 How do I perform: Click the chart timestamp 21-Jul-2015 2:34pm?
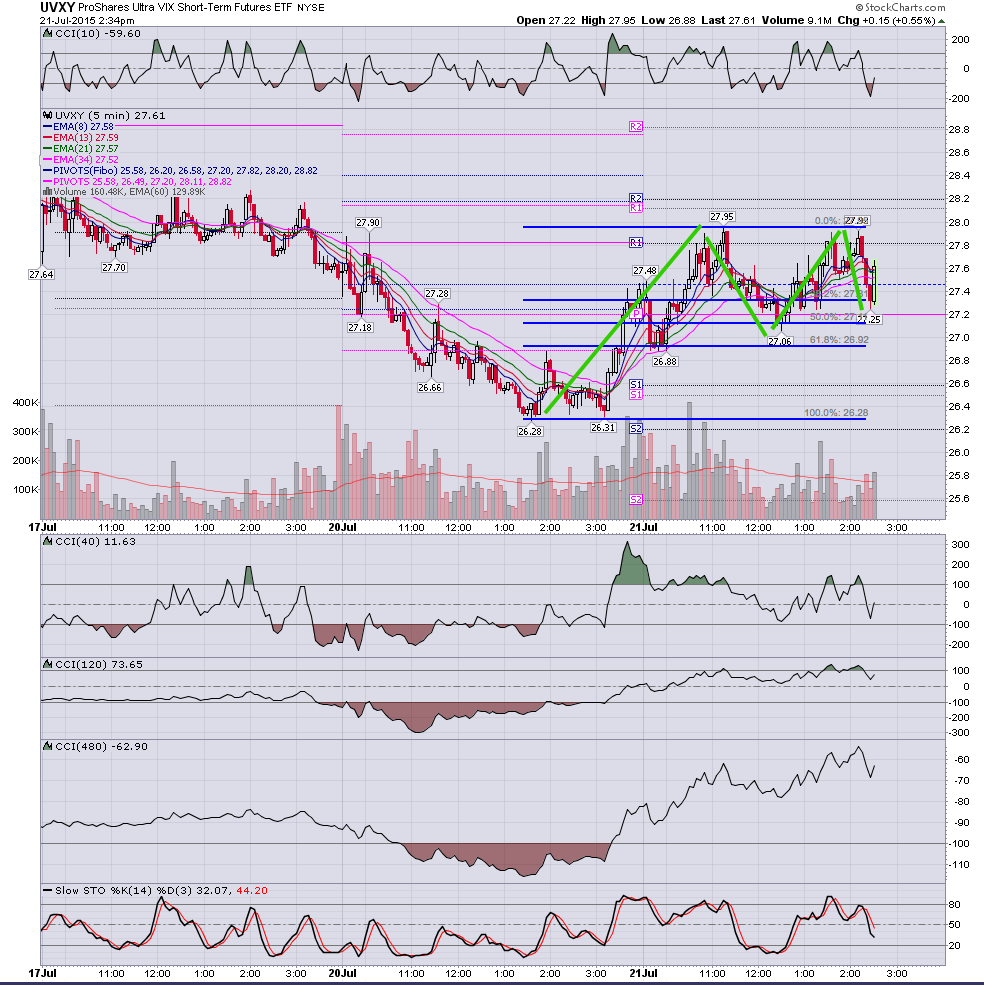coord(87,21)
